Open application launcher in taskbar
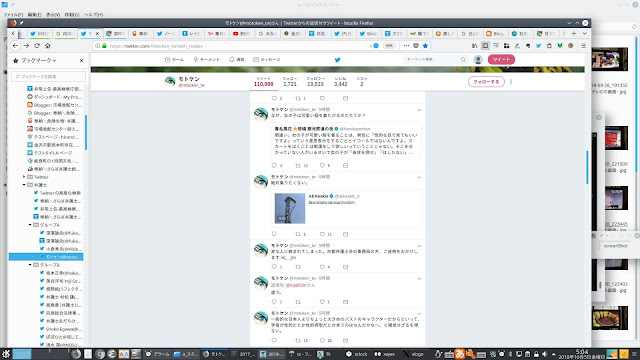This screenshot has width=640, height=360. pyautogui.click(x=6, y=354)
